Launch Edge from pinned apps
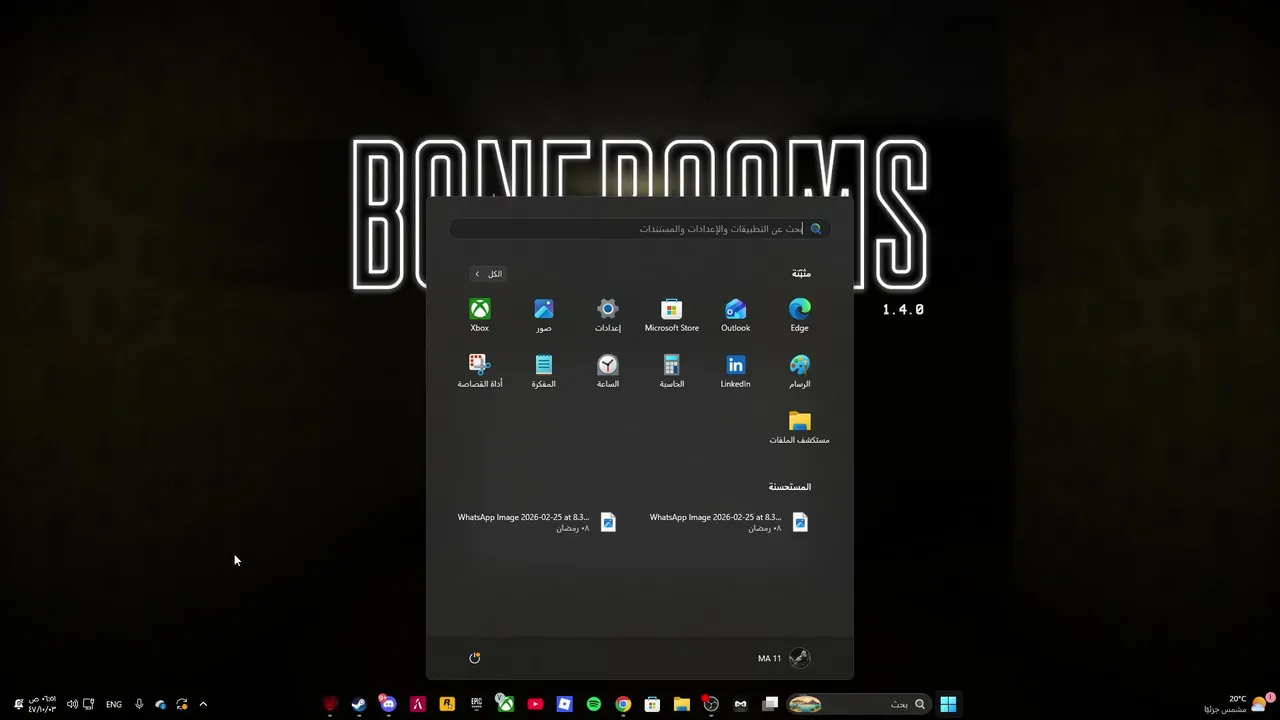The height and width of the screenshot is (720, 1280). pos(800,315)
